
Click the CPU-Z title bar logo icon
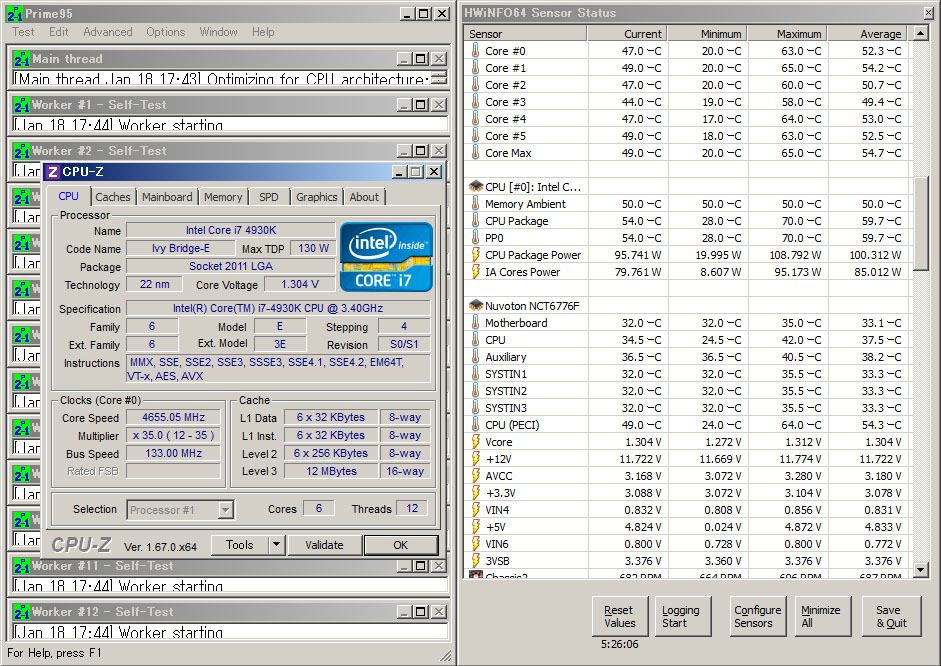tap(53, 172)
